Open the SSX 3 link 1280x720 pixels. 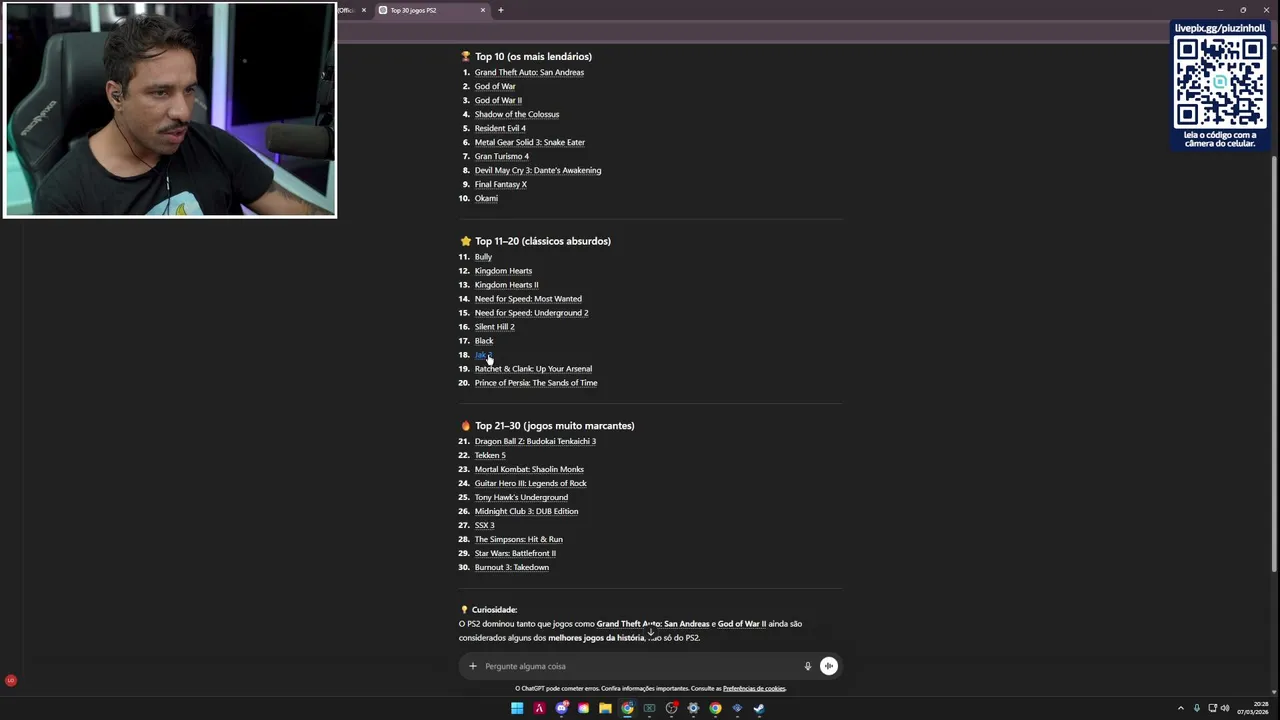(x=485, y=525)
